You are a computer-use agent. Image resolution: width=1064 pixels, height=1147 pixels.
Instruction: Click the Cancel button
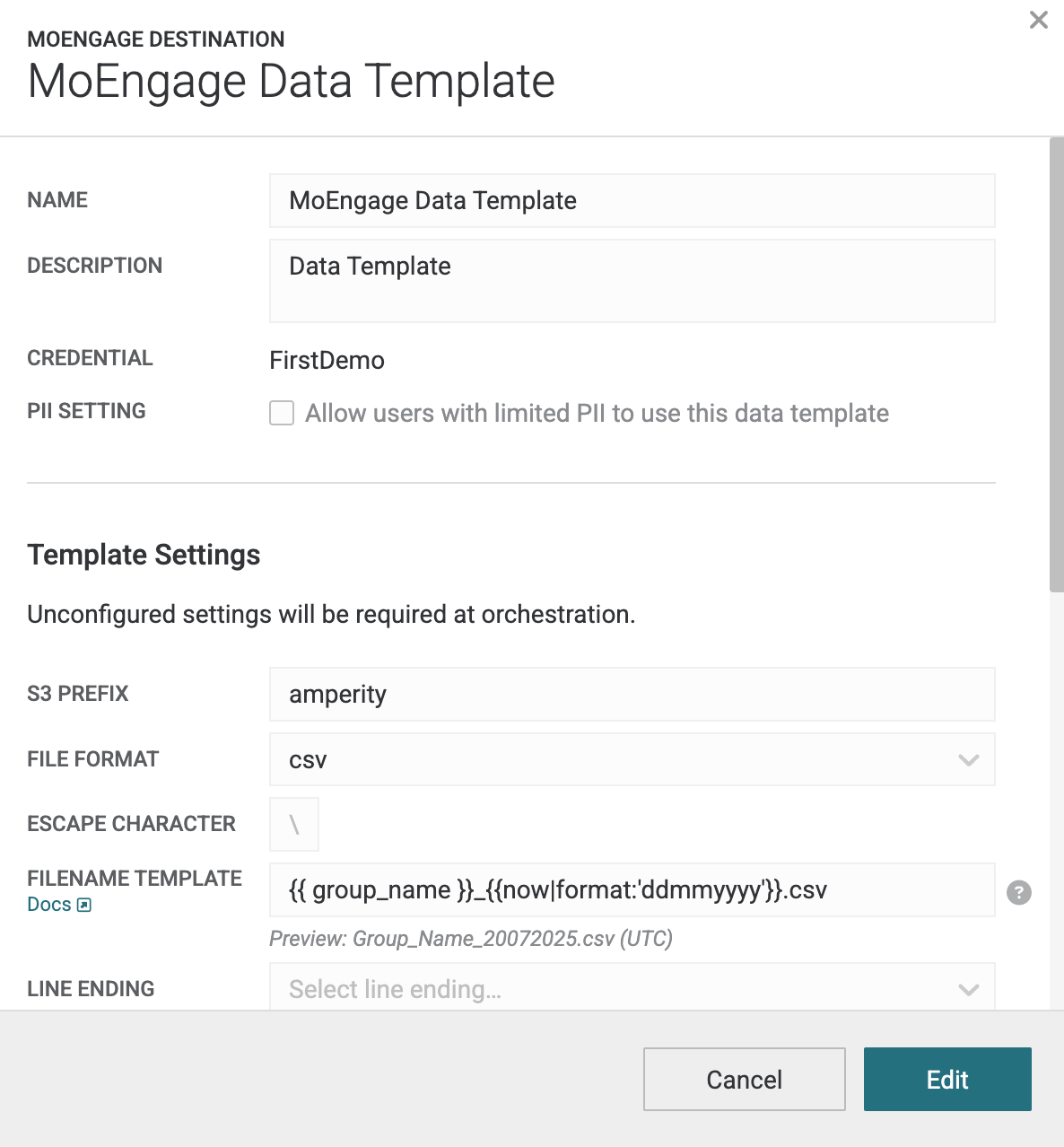point(745,1079)
